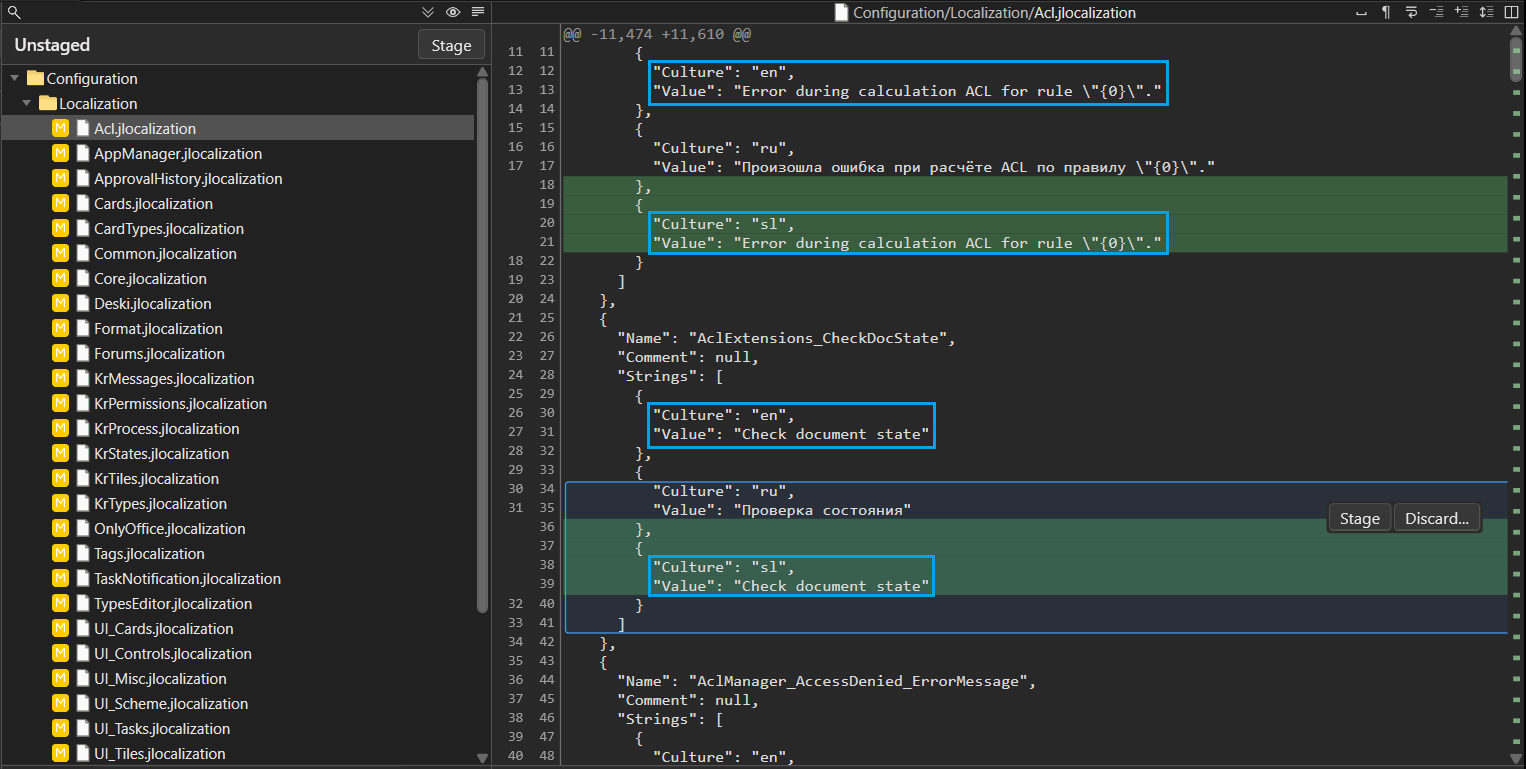Screen dimensions: 1526x769
Task: Click the diff view scroll-up arrow
Action: [1516, 31]
